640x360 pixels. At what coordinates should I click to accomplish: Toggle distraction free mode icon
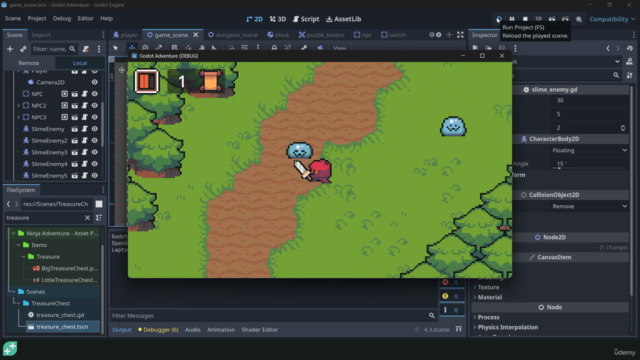click(460, 35)
